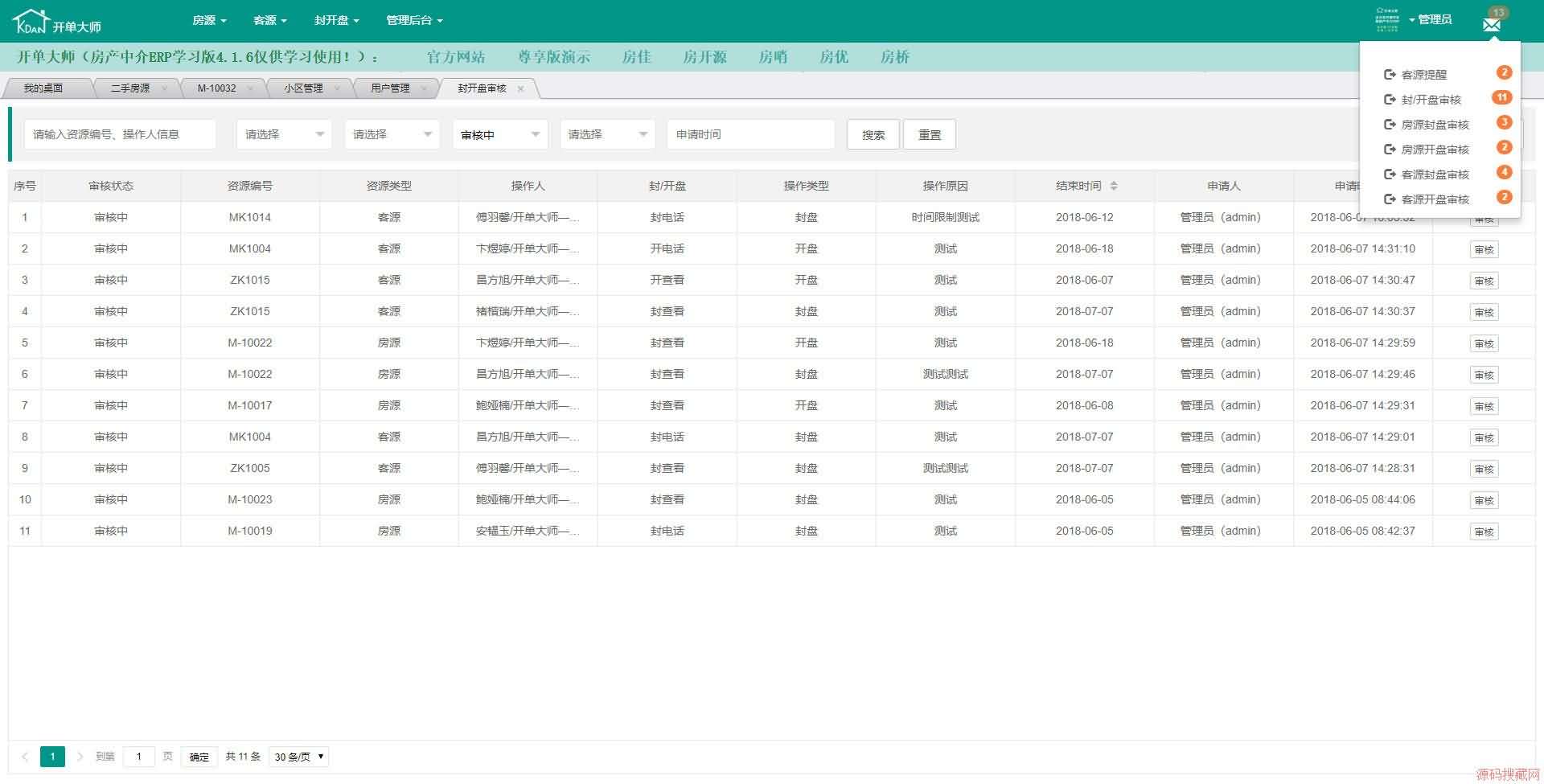The width and height of the screenshot is (1544, 784).
Task: Switch to the 用户管理 tab
Action: pos(390,88)
